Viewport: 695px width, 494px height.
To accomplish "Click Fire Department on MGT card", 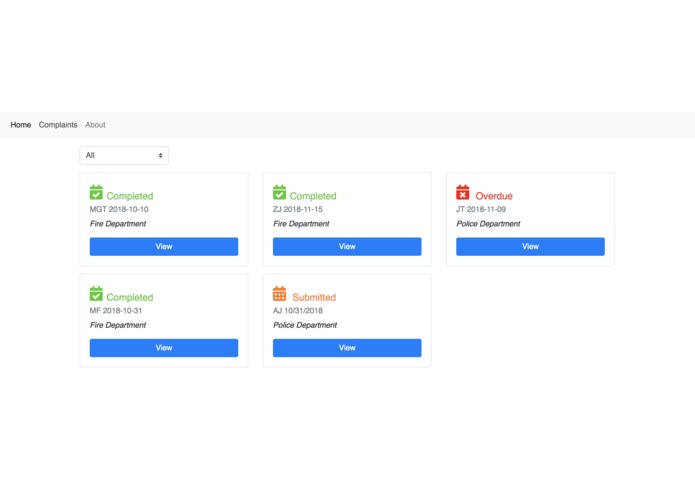I will click(x=118, y=224).
